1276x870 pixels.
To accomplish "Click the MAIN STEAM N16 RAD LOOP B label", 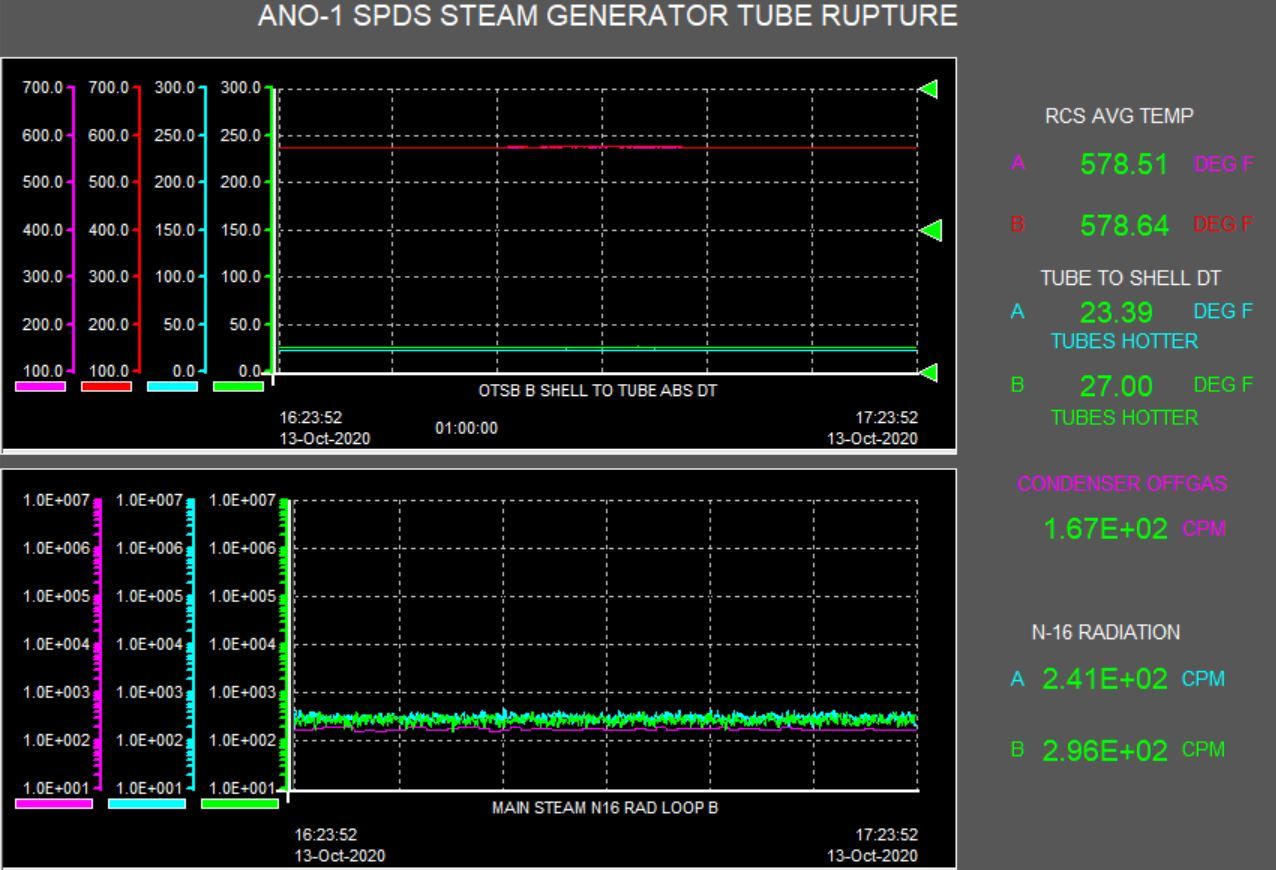I will point(605,808).
